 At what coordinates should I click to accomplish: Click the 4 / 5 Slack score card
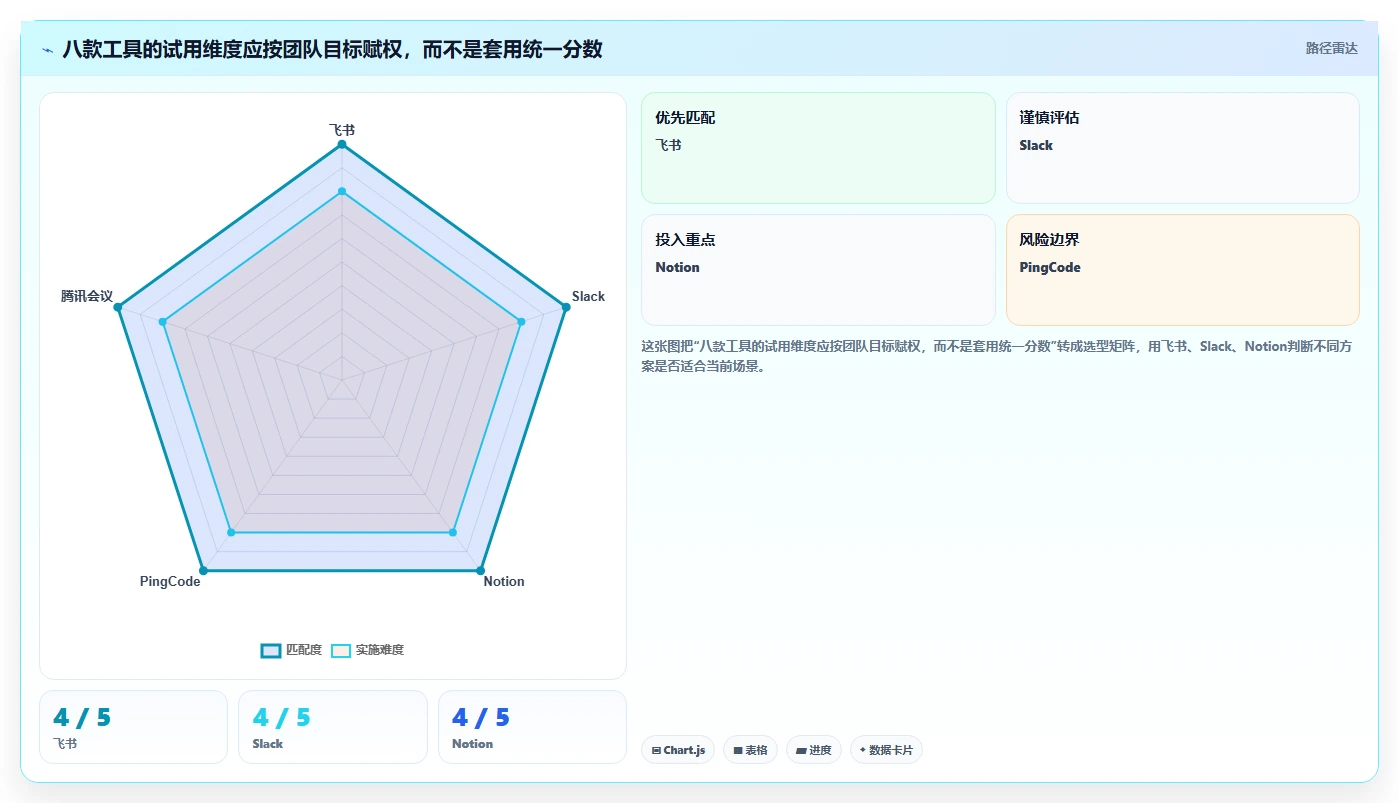click(x=333, y=727)
